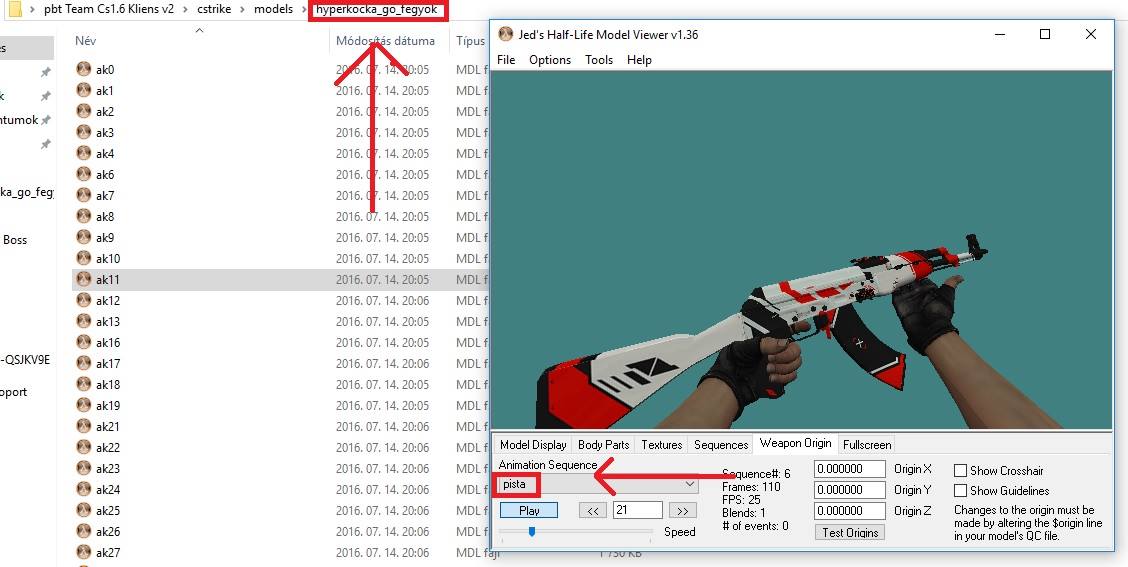Image resolution: width=1128 pixels, height=567 pixels.
Task: Select the file named ak26
Action: [108, 531]
